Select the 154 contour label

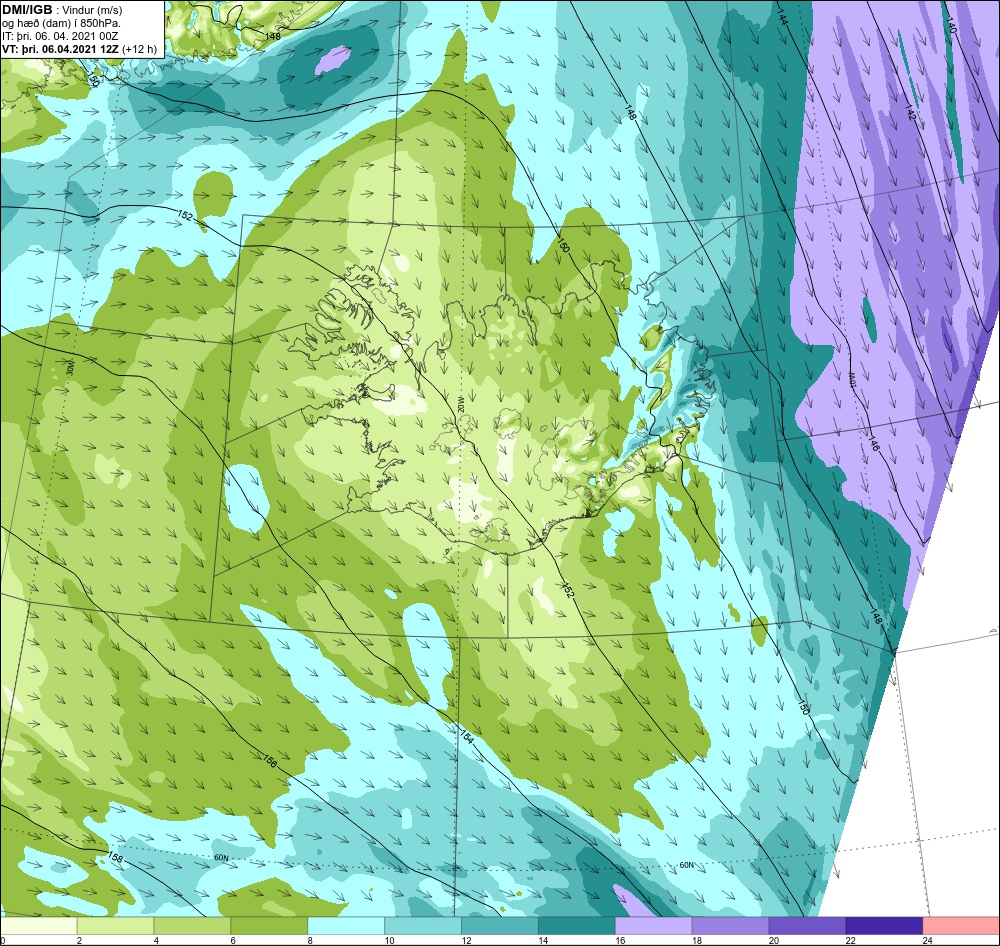click(466, 737)
